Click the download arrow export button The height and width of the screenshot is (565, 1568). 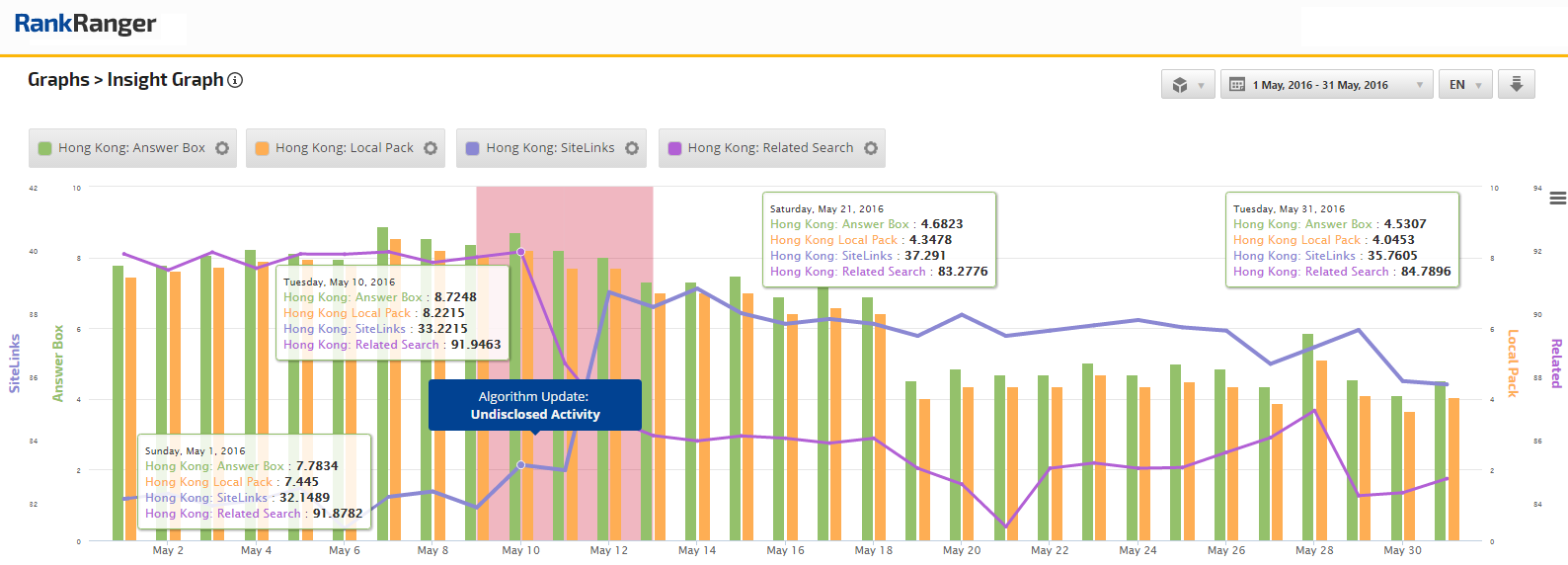[1516, 85]
